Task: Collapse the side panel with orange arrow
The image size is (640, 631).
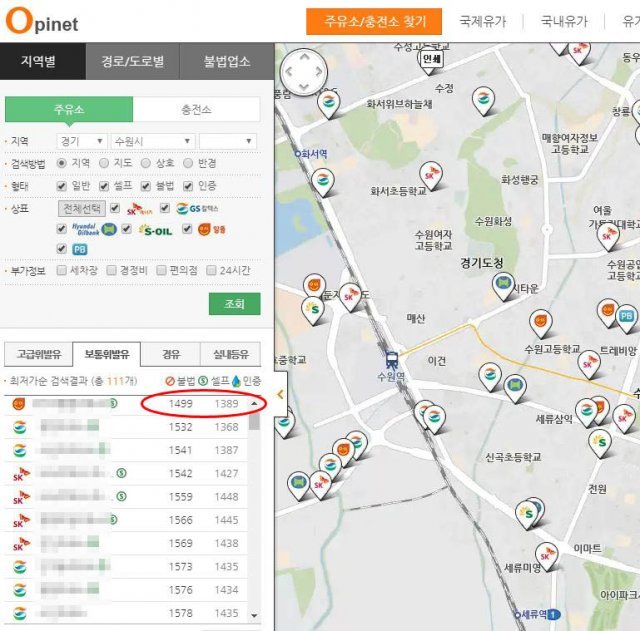Action: [x=280, y=394]
